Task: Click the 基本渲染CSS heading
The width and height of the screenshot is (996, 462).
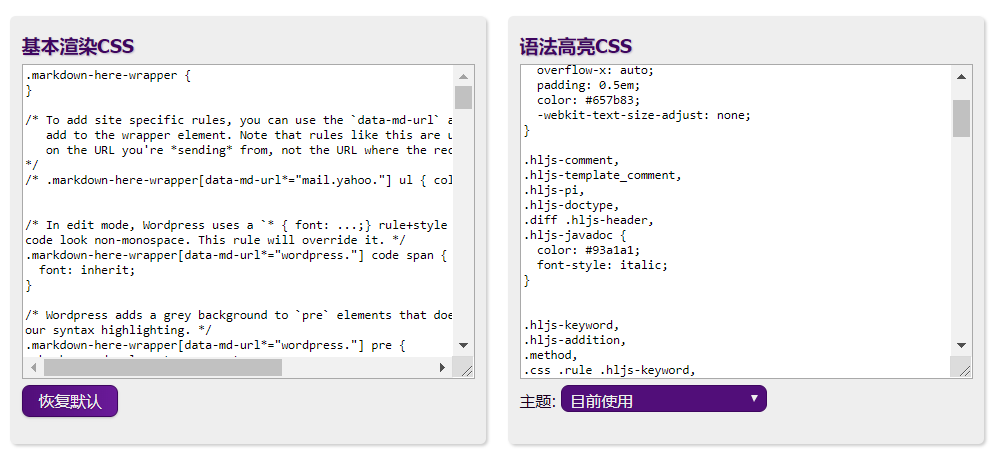Action: pos(78,46)
